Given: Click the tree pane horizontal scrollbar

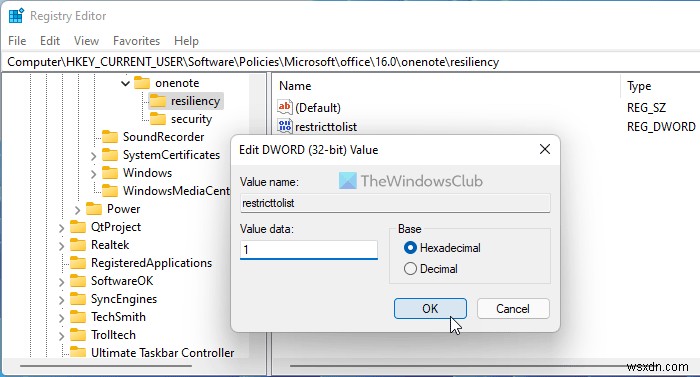Looking at the screenshot, I should tap(106, 366).
